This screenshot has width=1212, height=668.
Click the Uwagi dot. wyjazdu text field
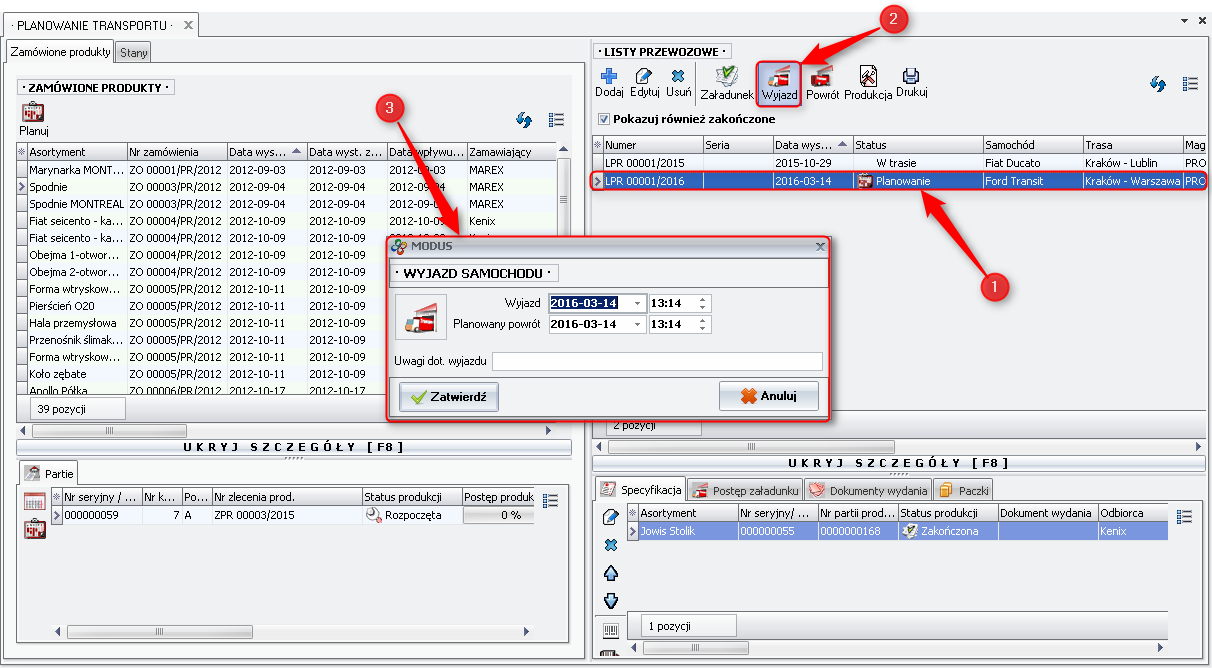(x=657, y=361)
